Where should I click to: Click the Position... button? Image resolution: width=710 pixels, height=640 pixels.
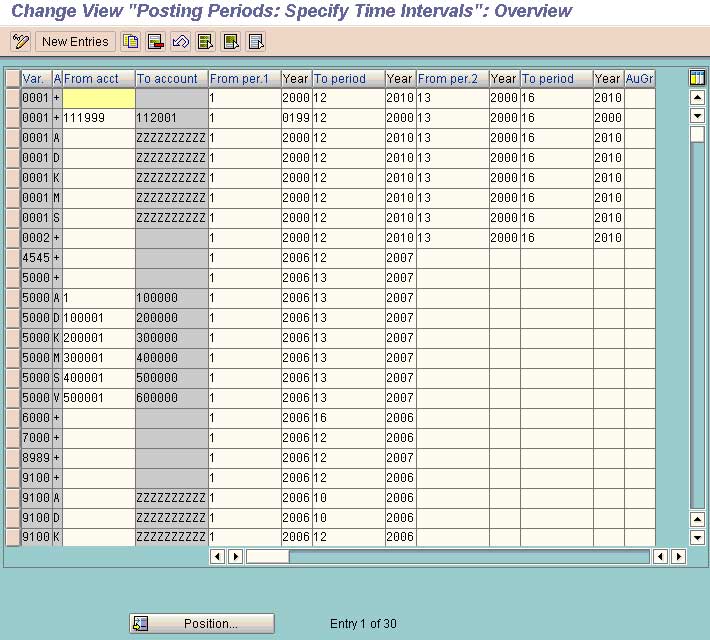pos(201,624)
